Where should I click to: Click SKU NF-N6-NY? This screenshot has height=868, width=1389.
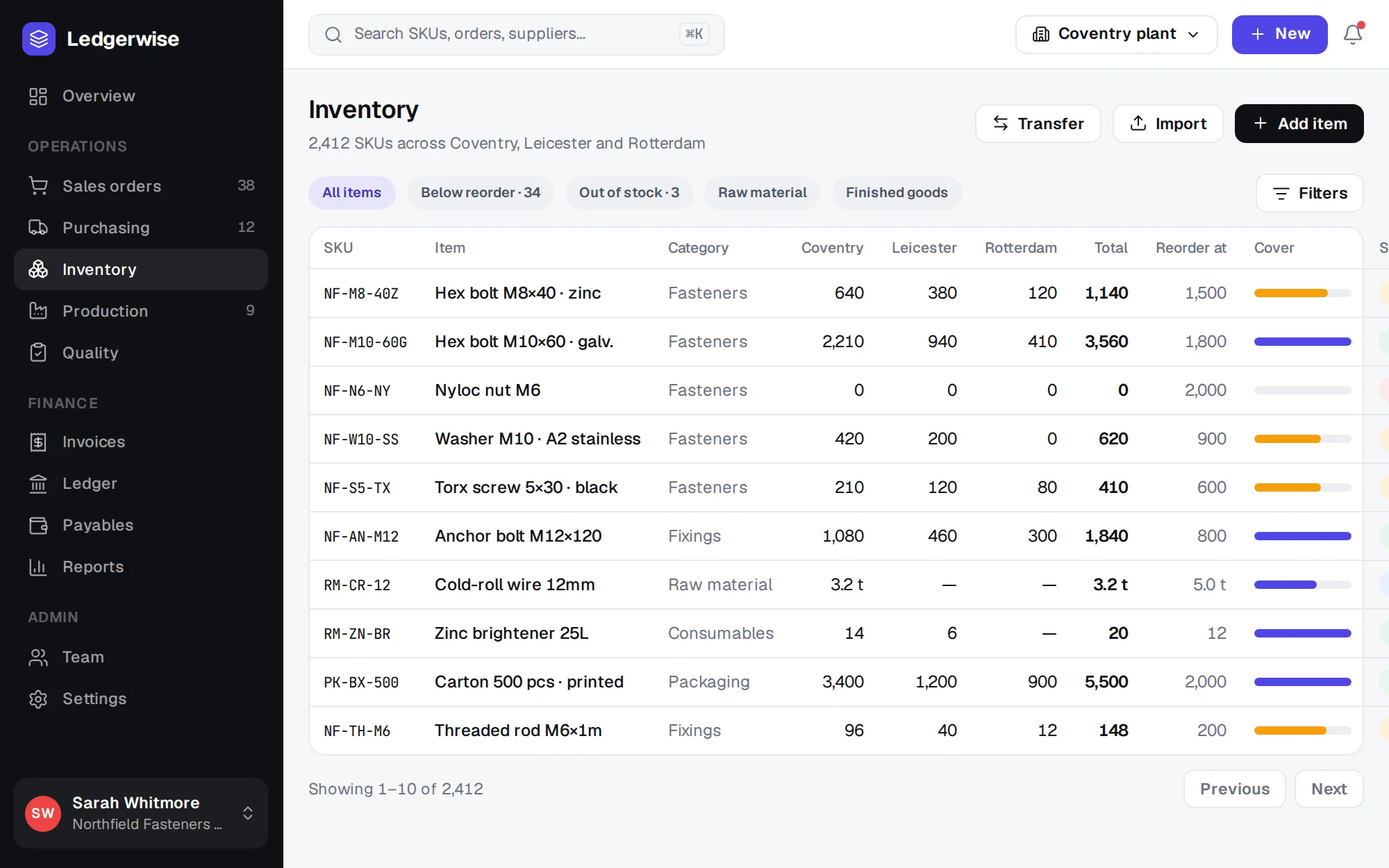(x=357, y=391)
